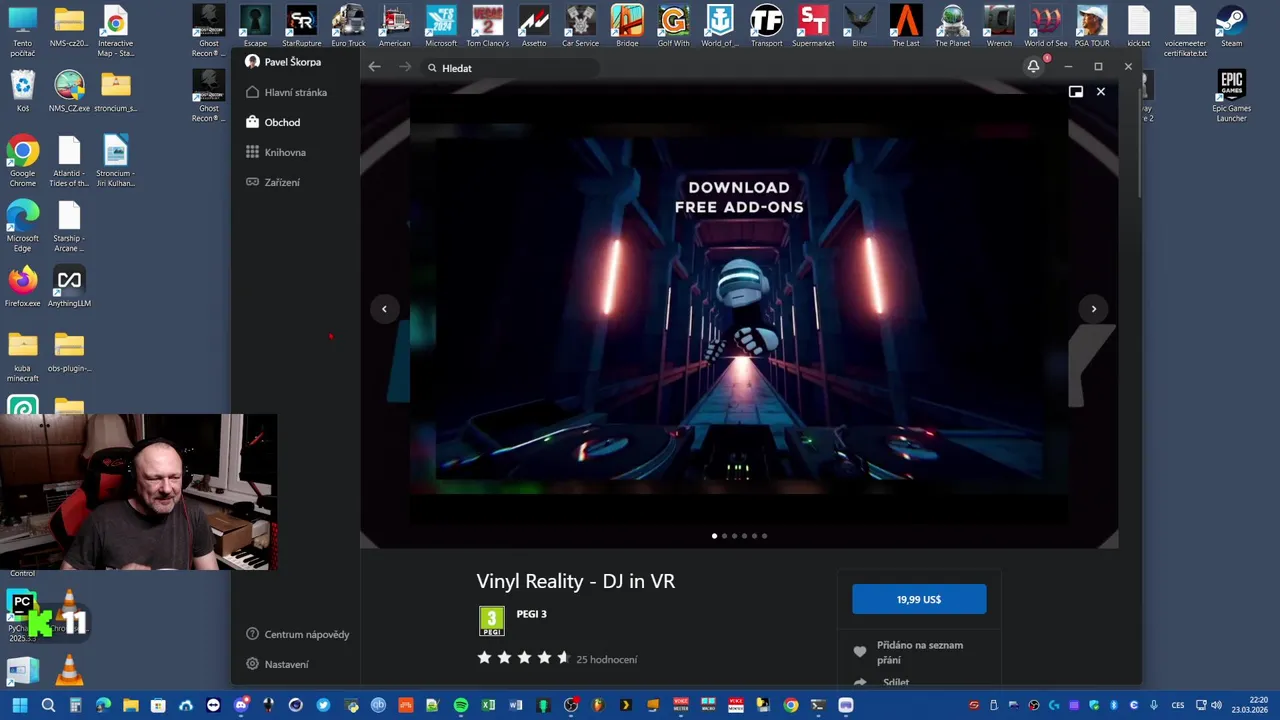This screenshot has width=1280, height=720.
Task: Open Tento počítač desktop icon
Action: (23, 32)
